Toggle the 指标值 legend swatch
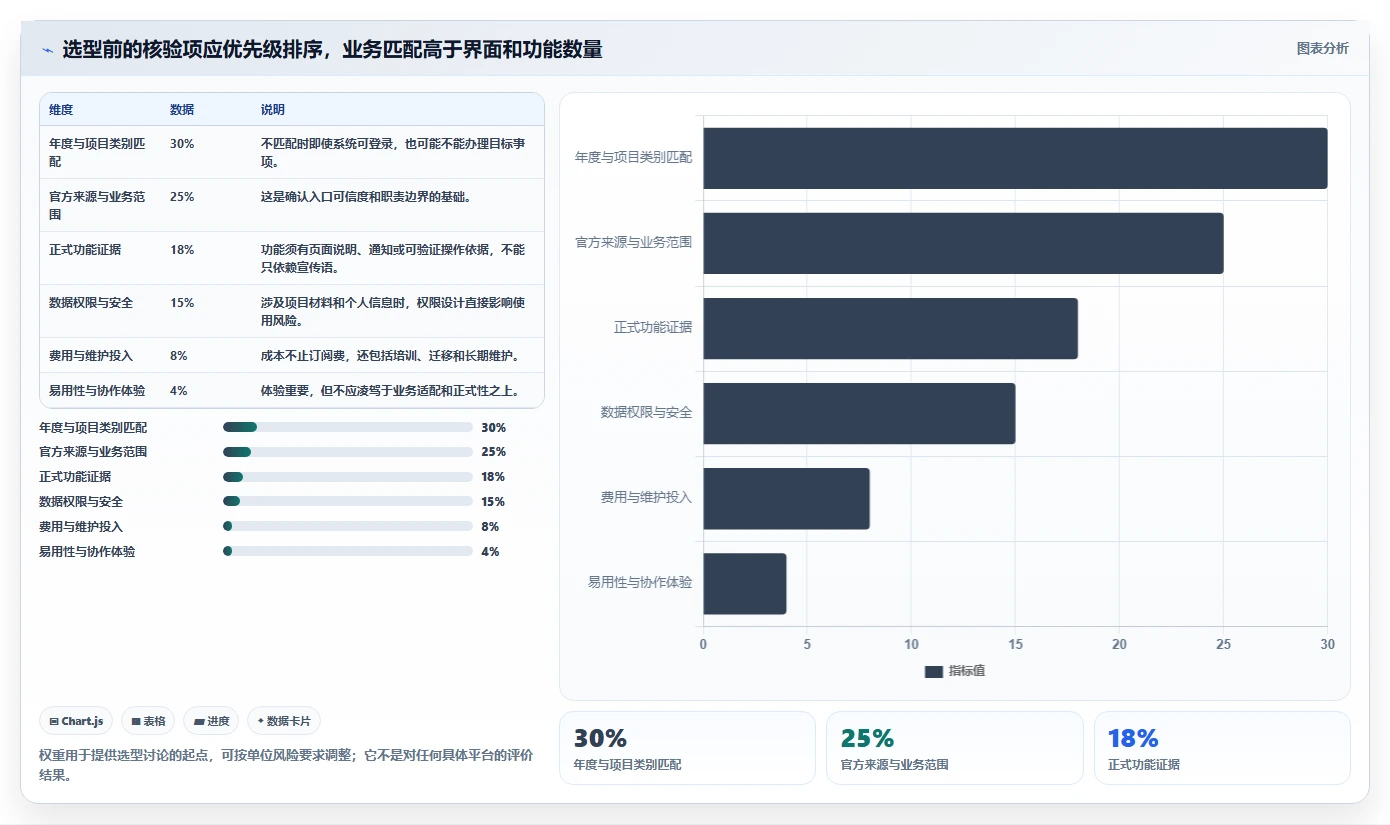Viewport: 1390px width, 825px height. (x=934, y=672)
